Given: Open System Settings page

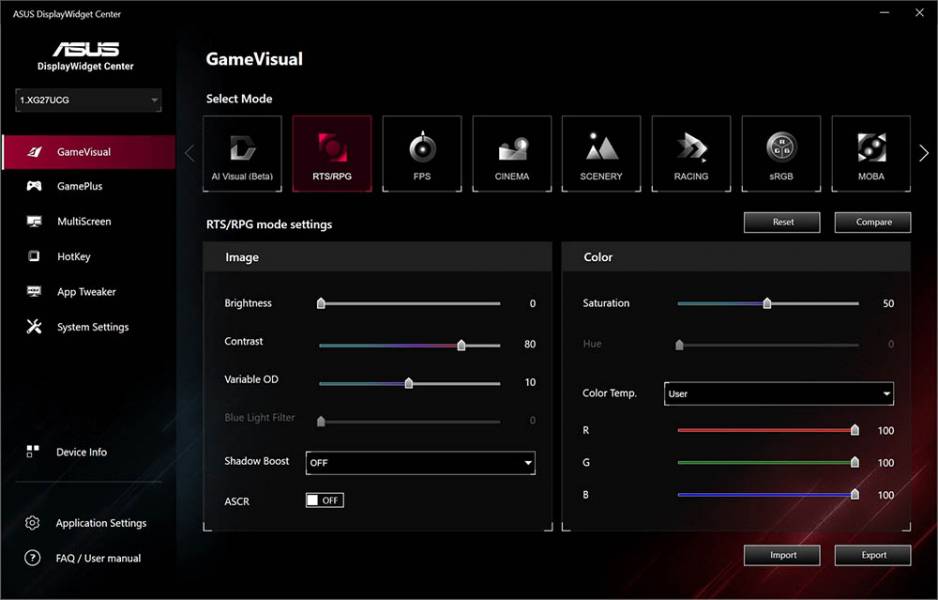Looking at the screenshot, I should (x=93, y=327).
